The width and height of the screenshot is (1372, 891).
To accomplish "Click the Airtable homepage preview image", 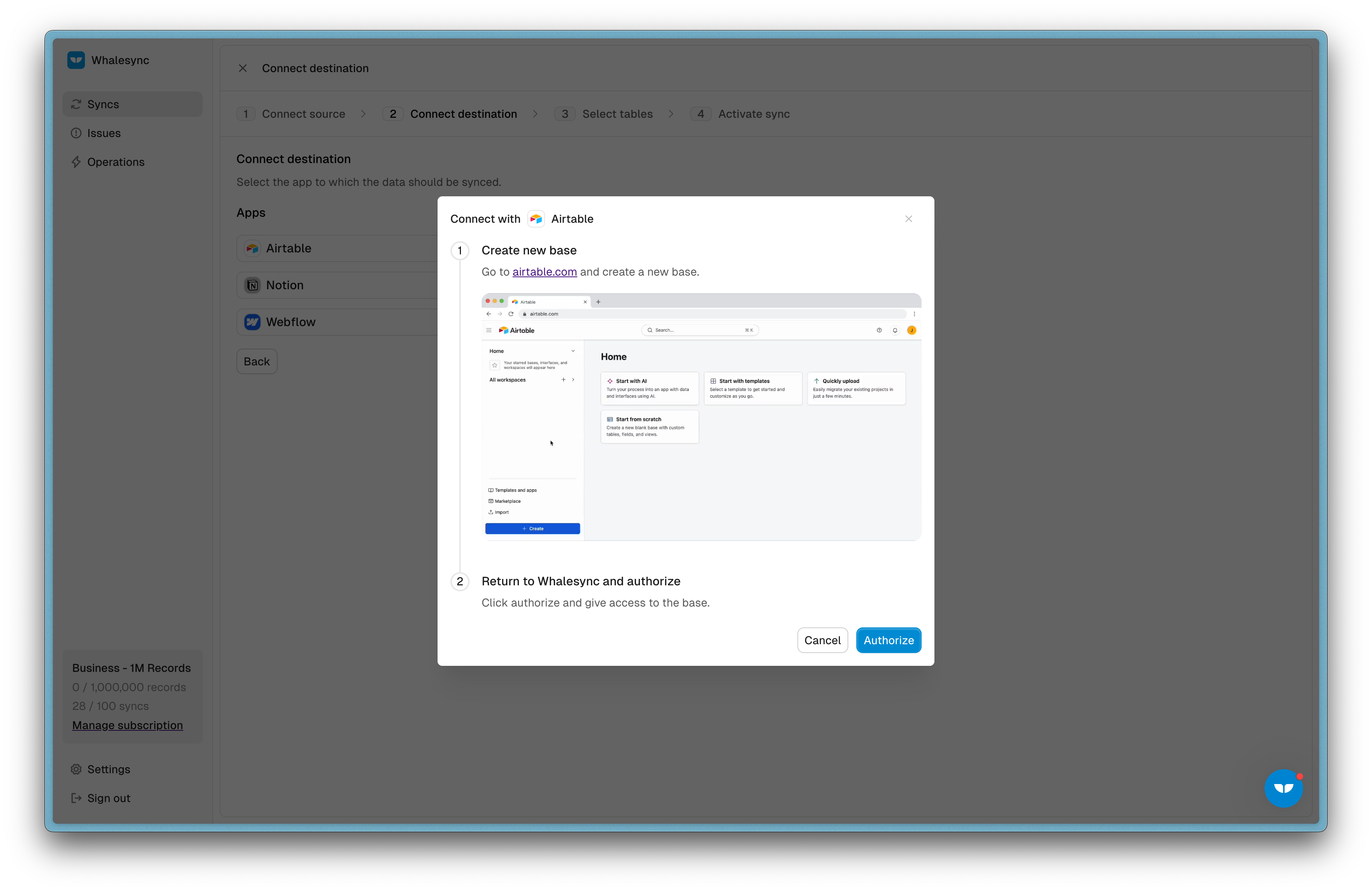I will (x=701, y=417).
